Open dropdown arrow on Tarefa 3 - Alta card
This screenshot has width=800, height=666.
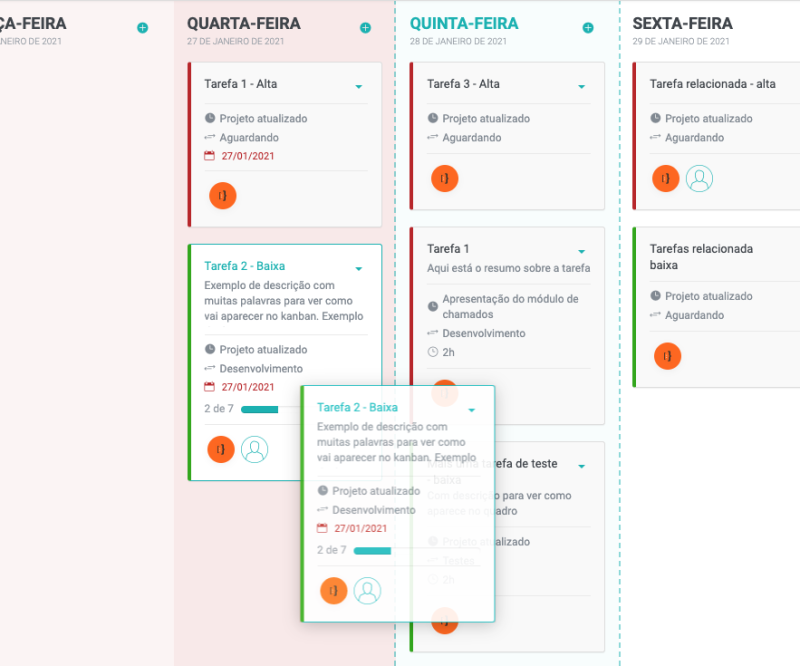[x=581, y=87]
